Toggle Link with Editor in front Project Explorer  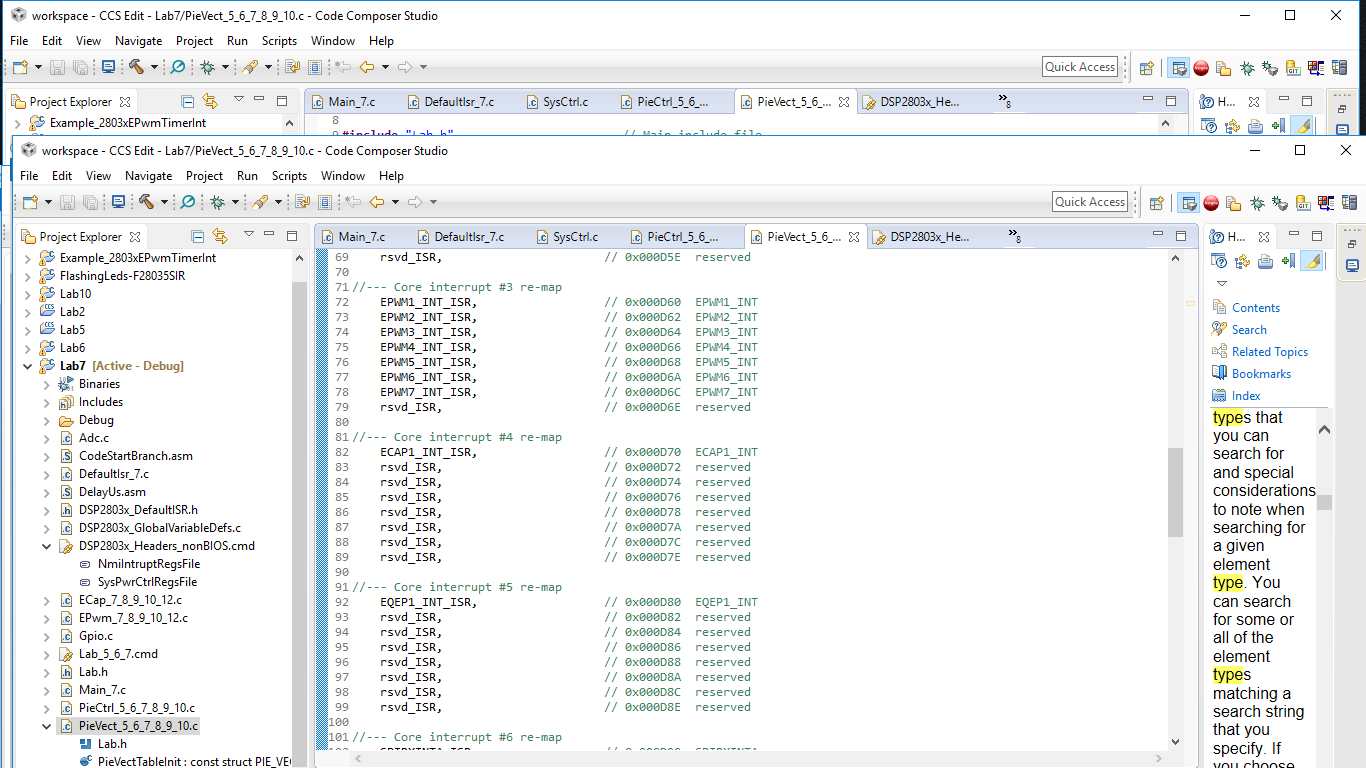pyautogui.click(x=219, y=237)
